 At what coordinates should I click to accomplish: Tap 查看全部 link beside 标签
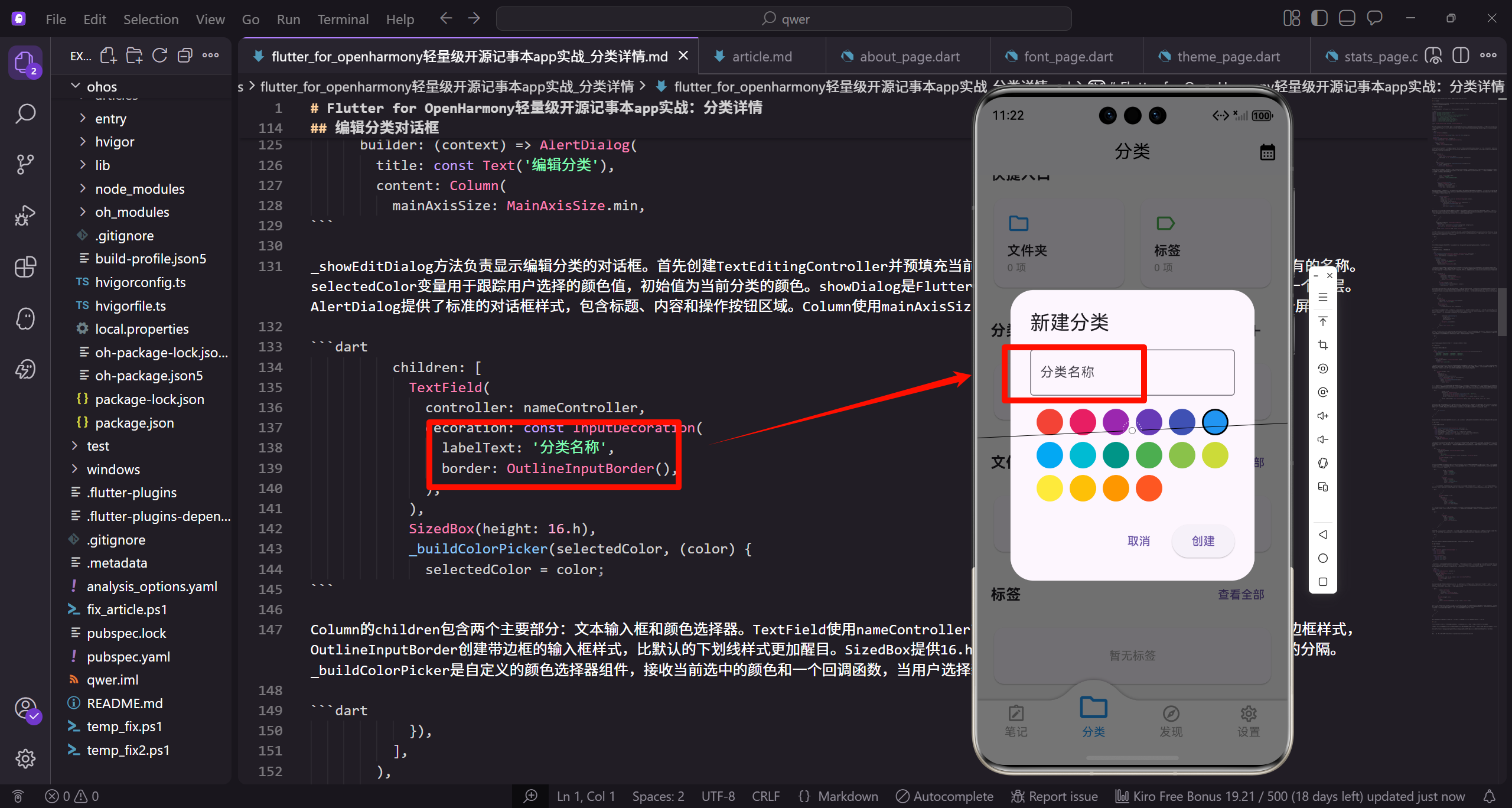click(x=1241, y=594)
